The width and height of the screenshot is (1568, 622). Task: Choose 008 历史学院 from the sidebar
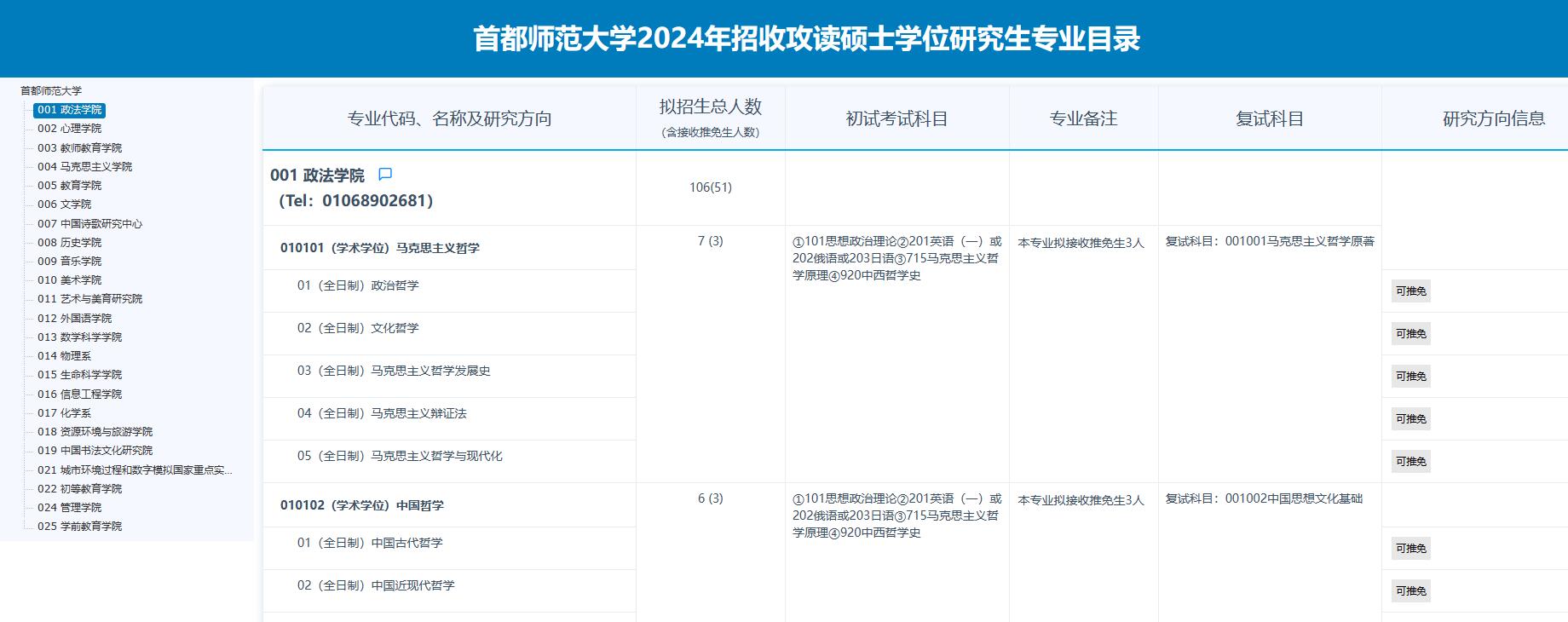click(69, 243)
